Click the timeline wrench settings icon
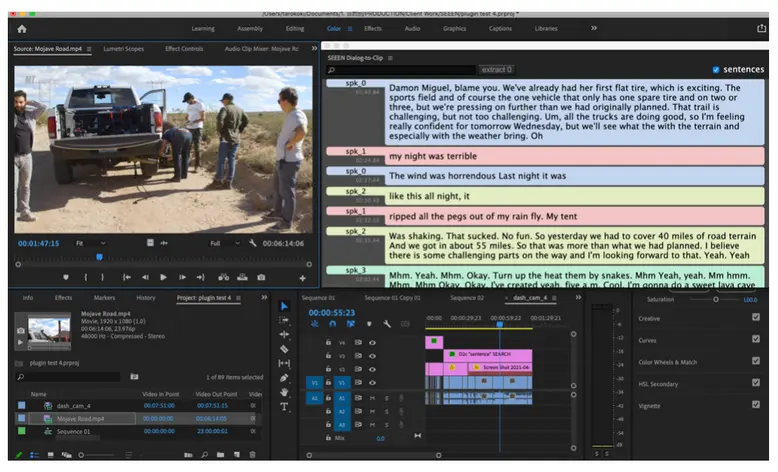The image size is (778, 472). [387, 324]
